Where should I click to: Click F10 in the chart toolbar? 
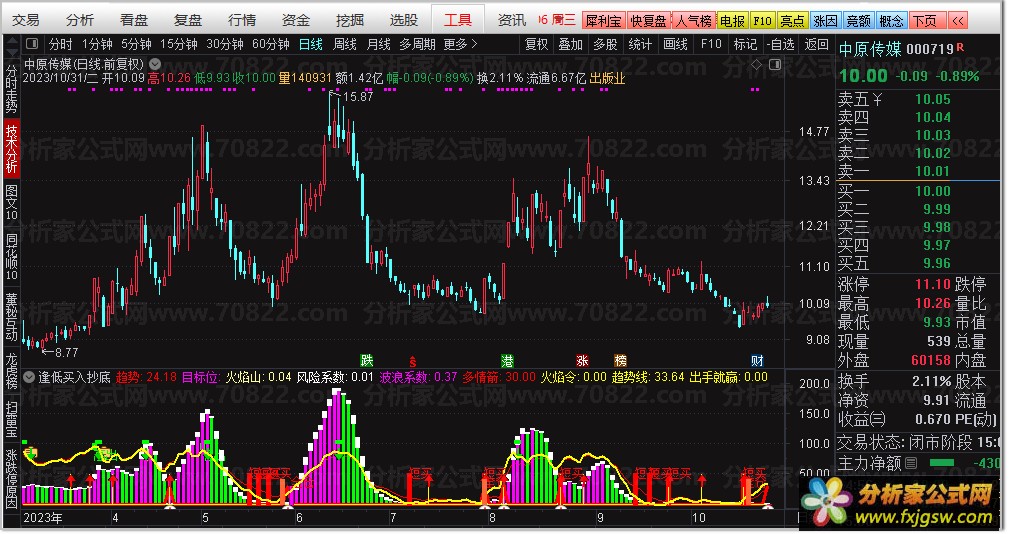[710, 44]
